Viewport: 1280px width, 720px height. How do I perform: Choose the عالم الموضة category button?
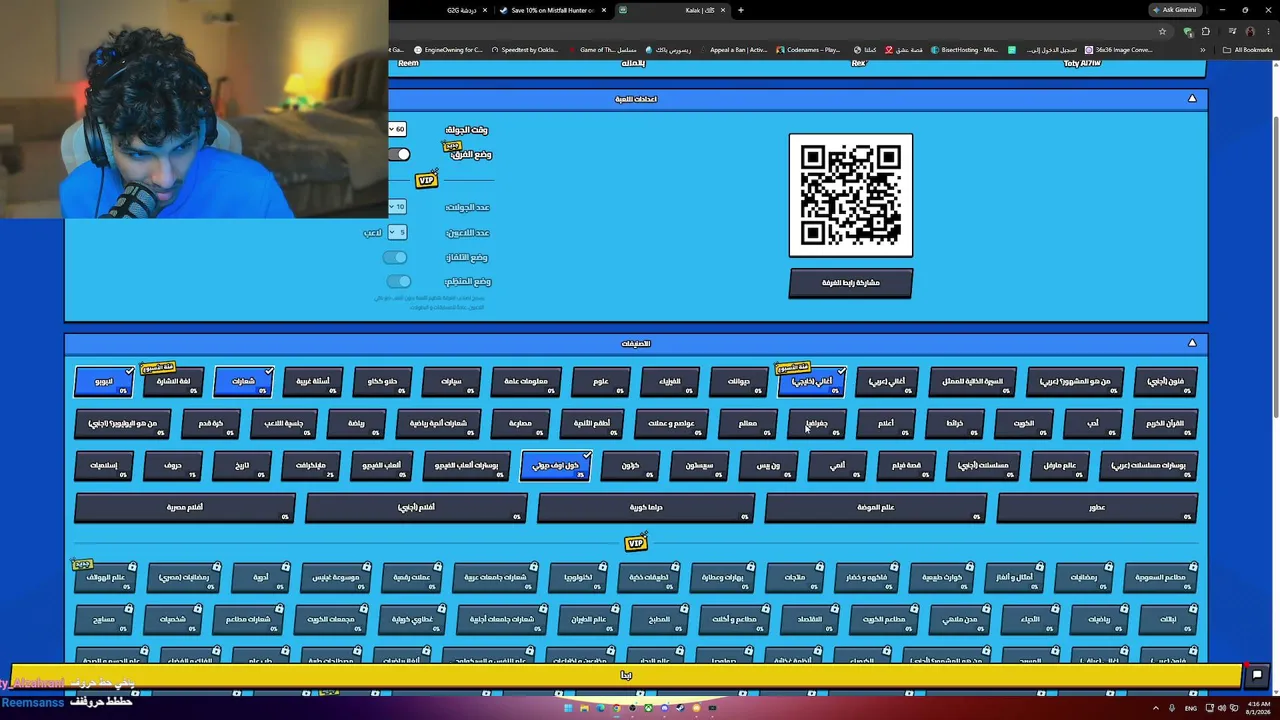pyautogui.click(x=875, y=507)
